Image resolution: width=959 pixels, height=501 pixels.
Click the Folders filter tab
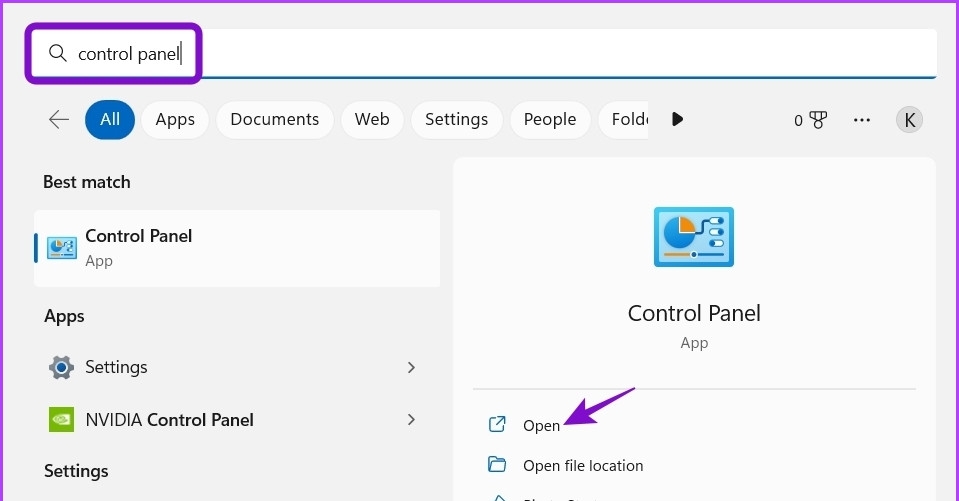click(x=623, y=119)
